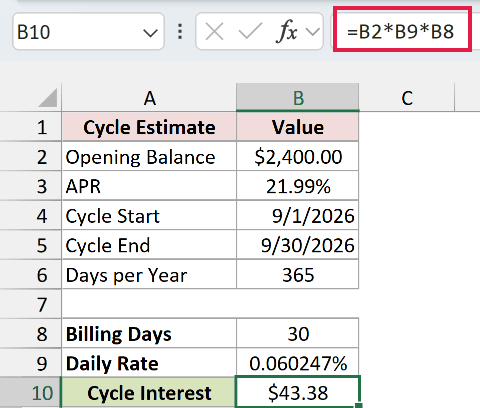This screenshot has width=480, height=408.
Task: Select row 8 header
Action: tap(31, 334)
